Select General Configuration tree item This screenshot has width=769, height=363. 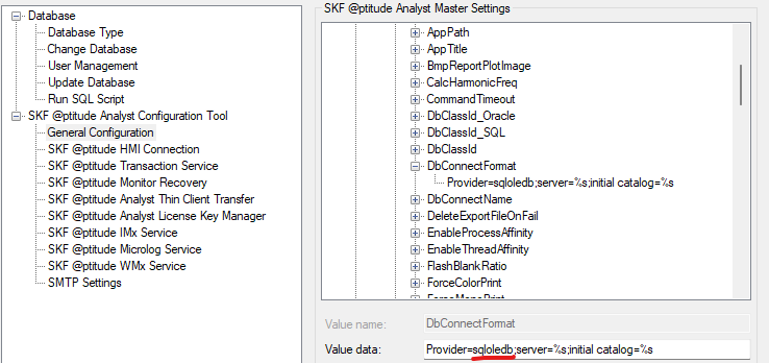(101, 132)
